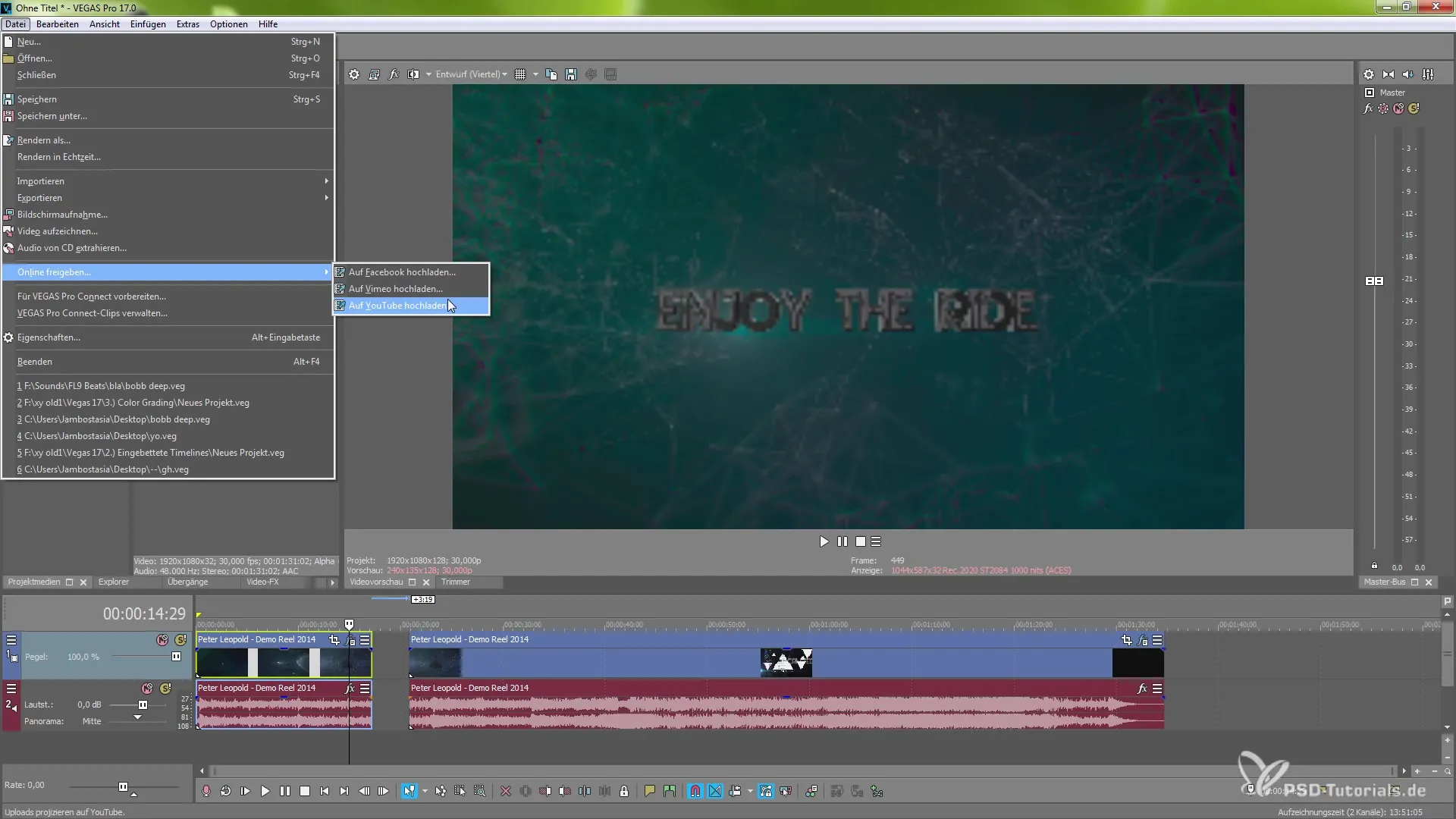Open overlays grid dropdown arrow
This screenshot has width=1456, height=819.
click(535, 74)
